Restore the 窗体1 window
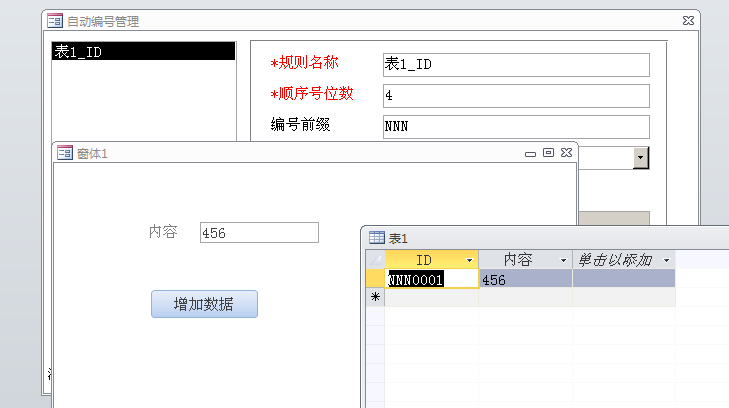Image resolution: width=729 pixels, height=408 pixels. (x=549, y=152)
